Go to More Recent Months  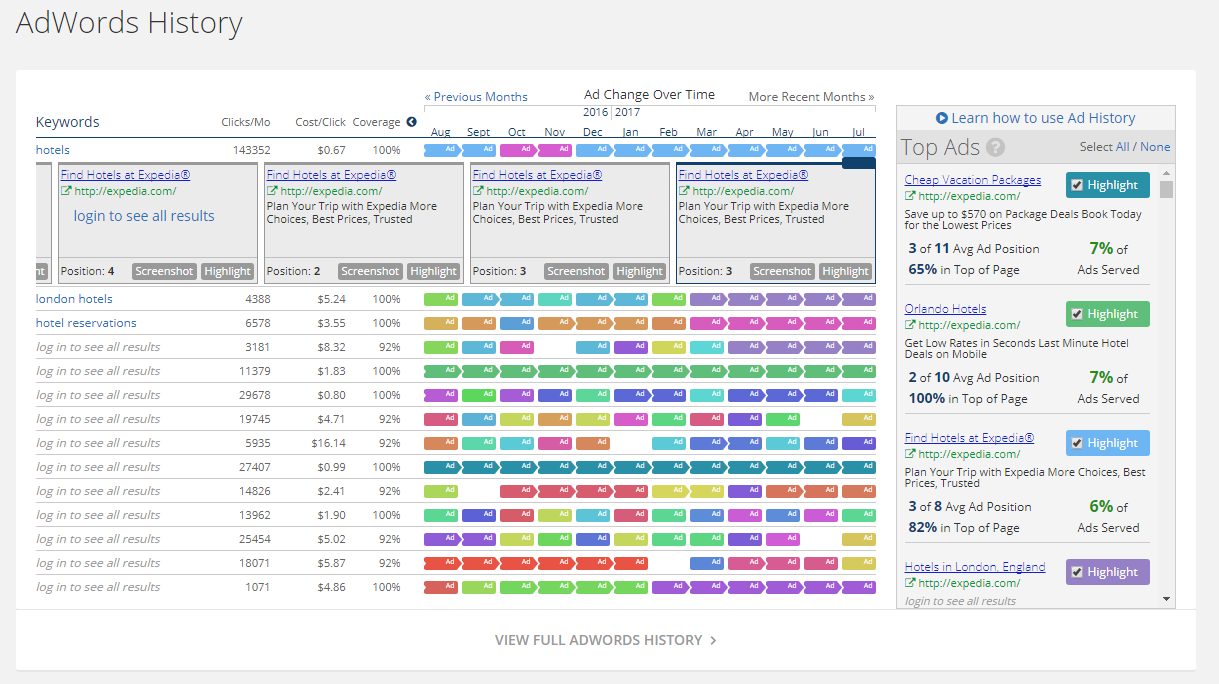point(811,97)
